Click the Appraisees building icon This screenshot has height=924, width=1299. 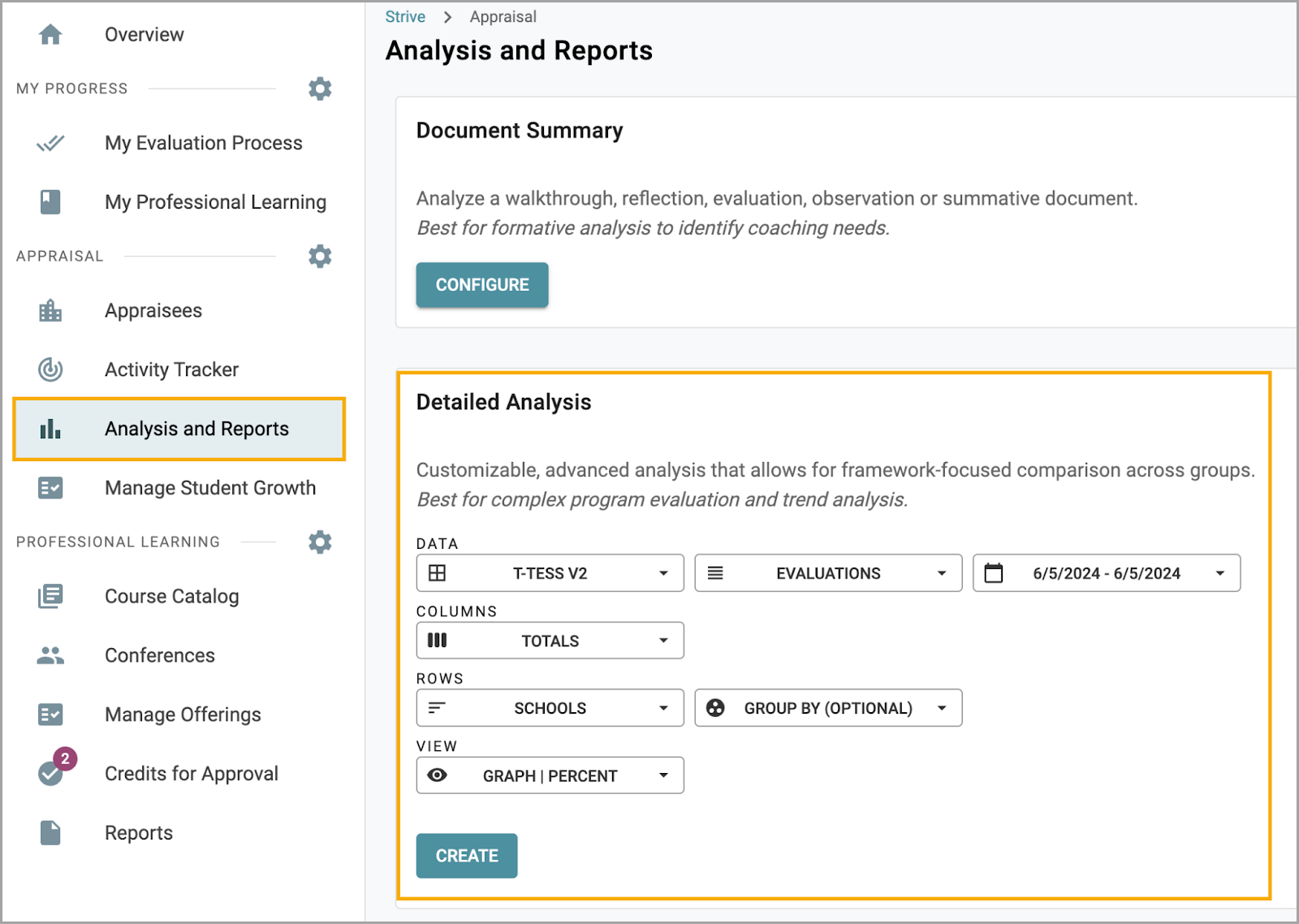pyautogui.click(x=50, y=310)
